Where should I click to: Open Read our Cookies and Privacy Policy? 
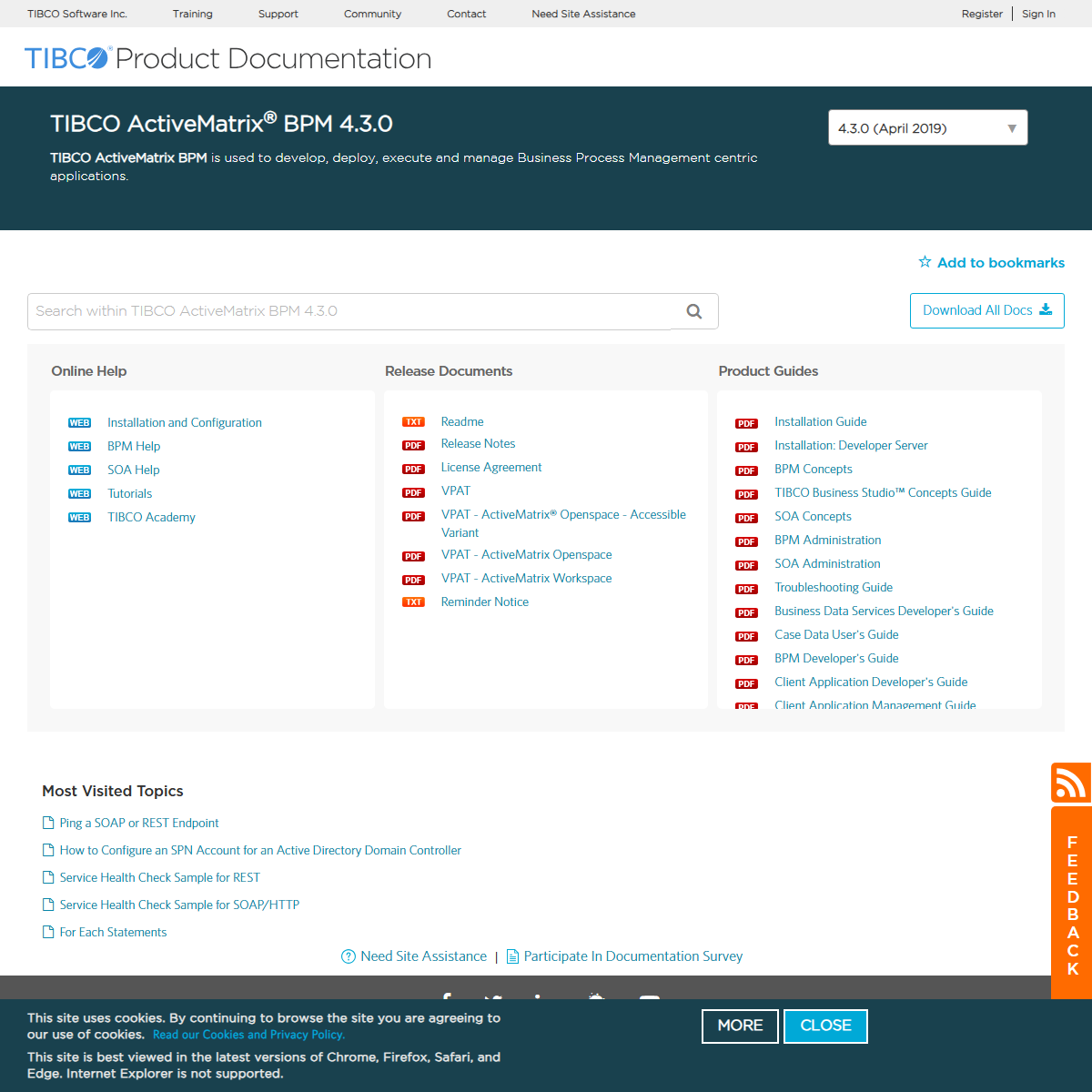coord(248,1035)
